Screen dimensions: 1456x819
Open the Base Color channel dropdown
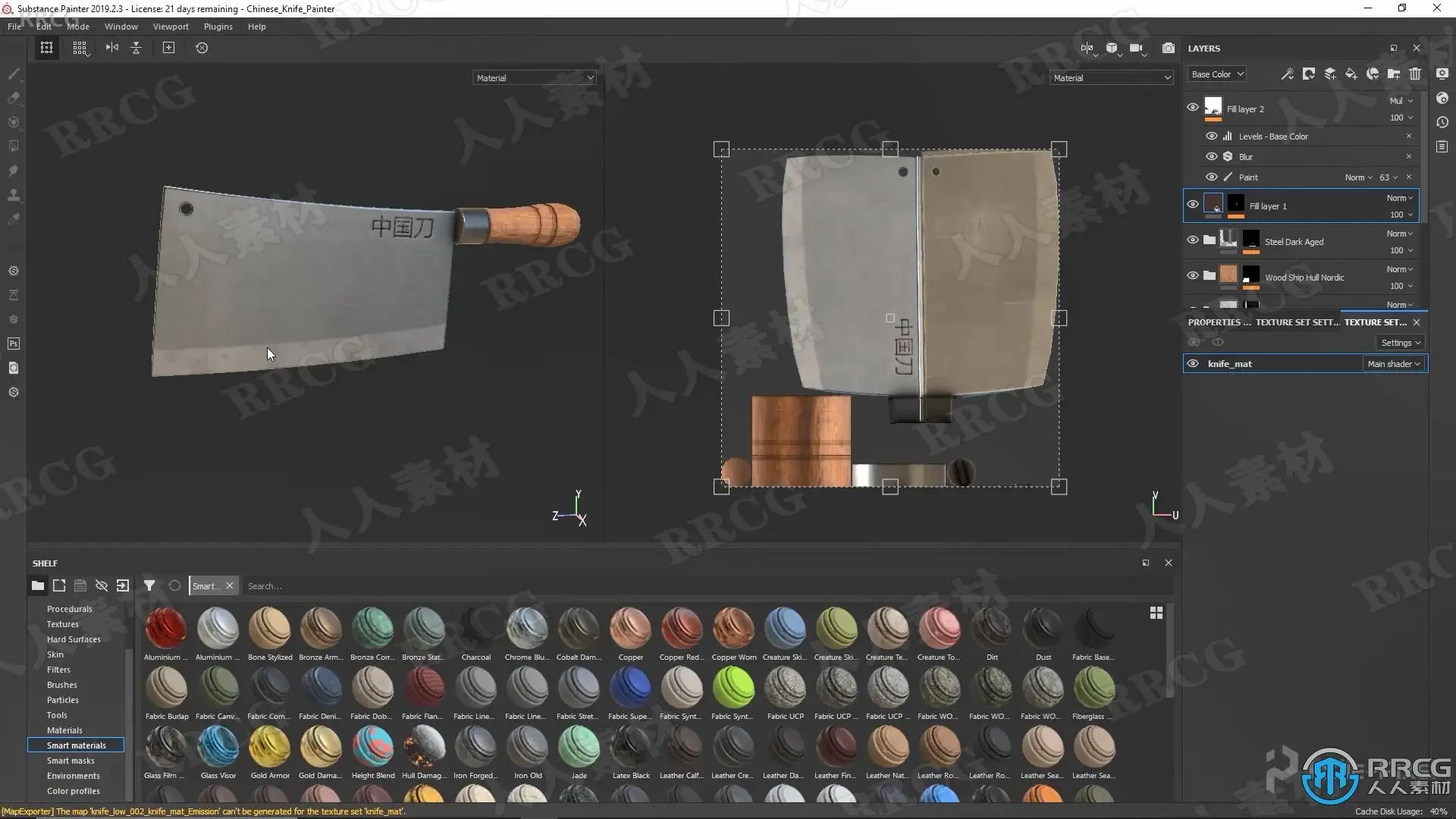coord(1217,74)
